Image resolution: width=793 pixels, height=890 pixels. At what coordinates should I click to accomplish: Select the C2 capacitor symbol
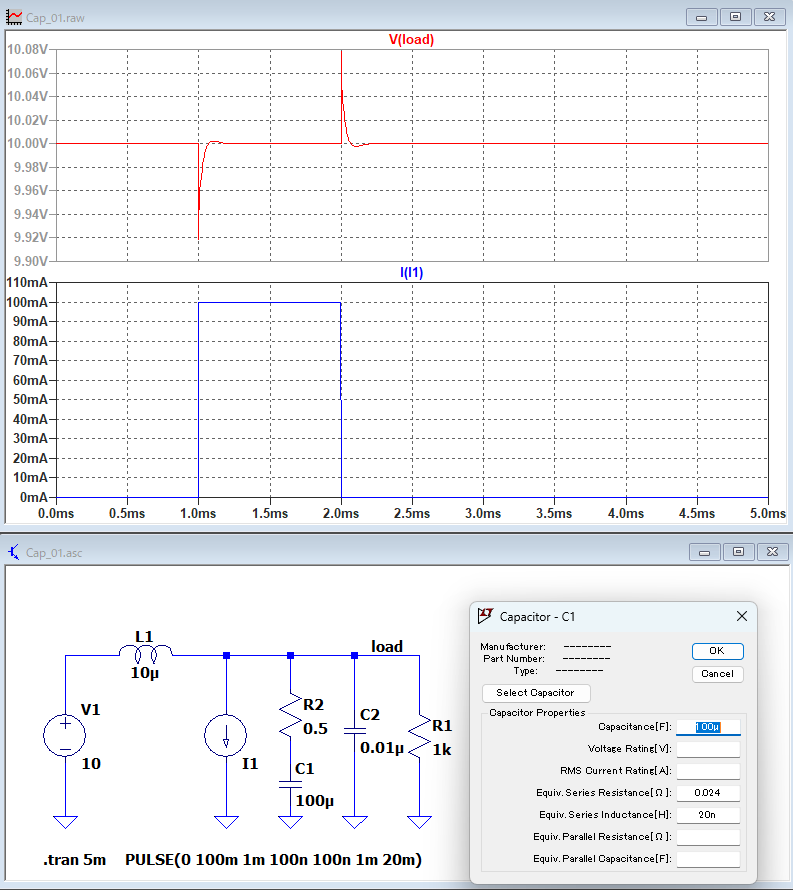pyautogui.click(x=355, y=732)
